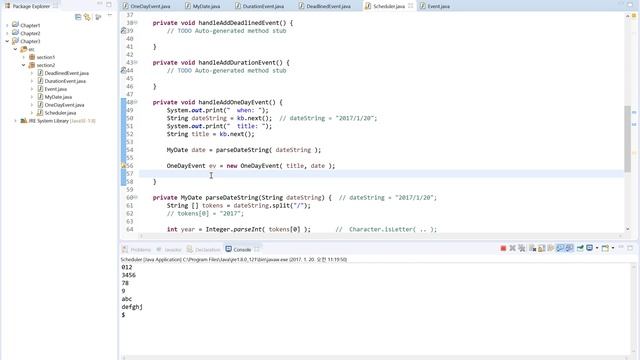Click the warning marker on line 56

pos(123,166)
